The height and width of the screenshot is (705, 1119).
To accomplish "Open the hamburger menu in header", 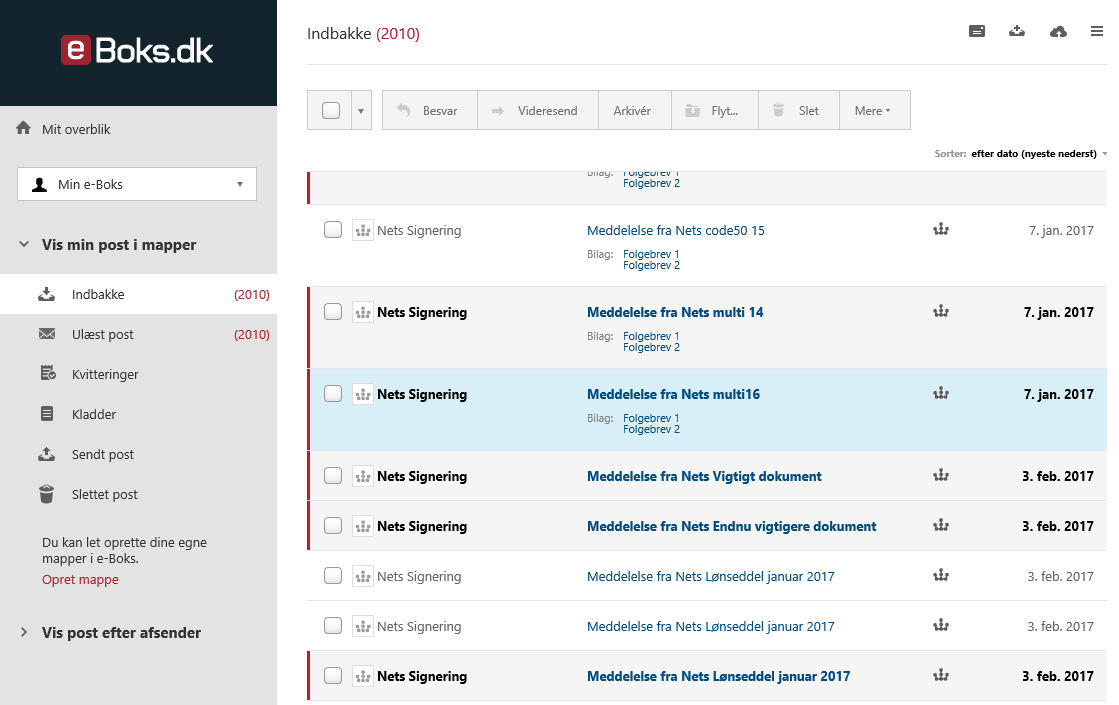I will tap(1097, 31).
